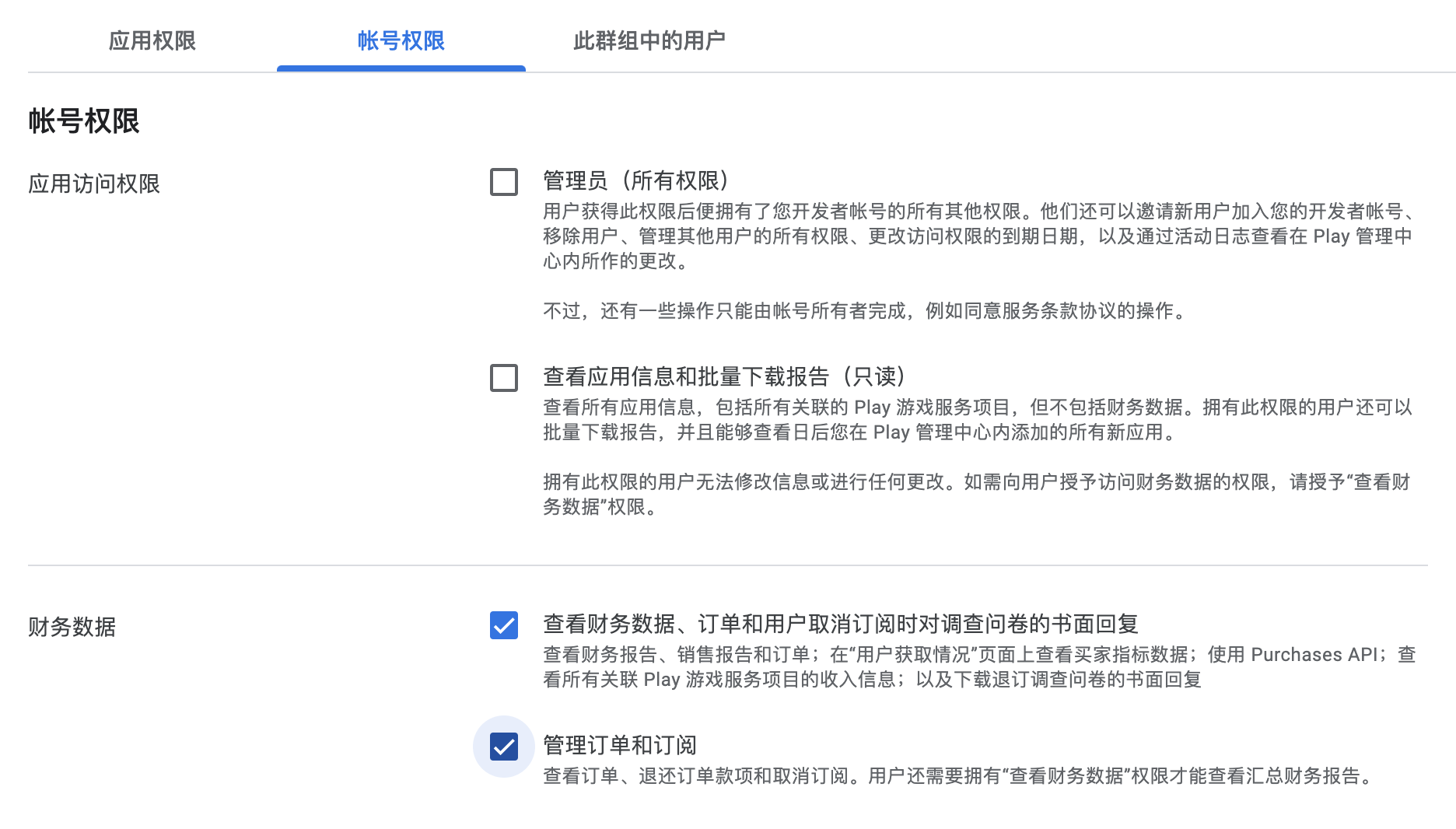Open the 此群组中的用户 tab
The image size is (1456, 829).
click(651, 42)
